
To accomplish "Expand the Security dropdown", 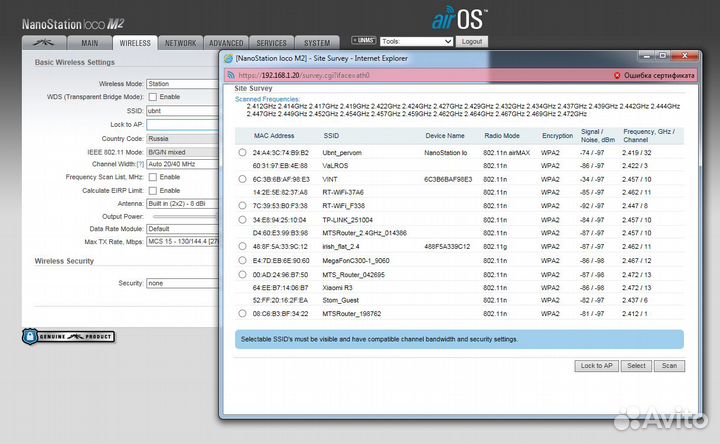I will (x=181, y=283).
